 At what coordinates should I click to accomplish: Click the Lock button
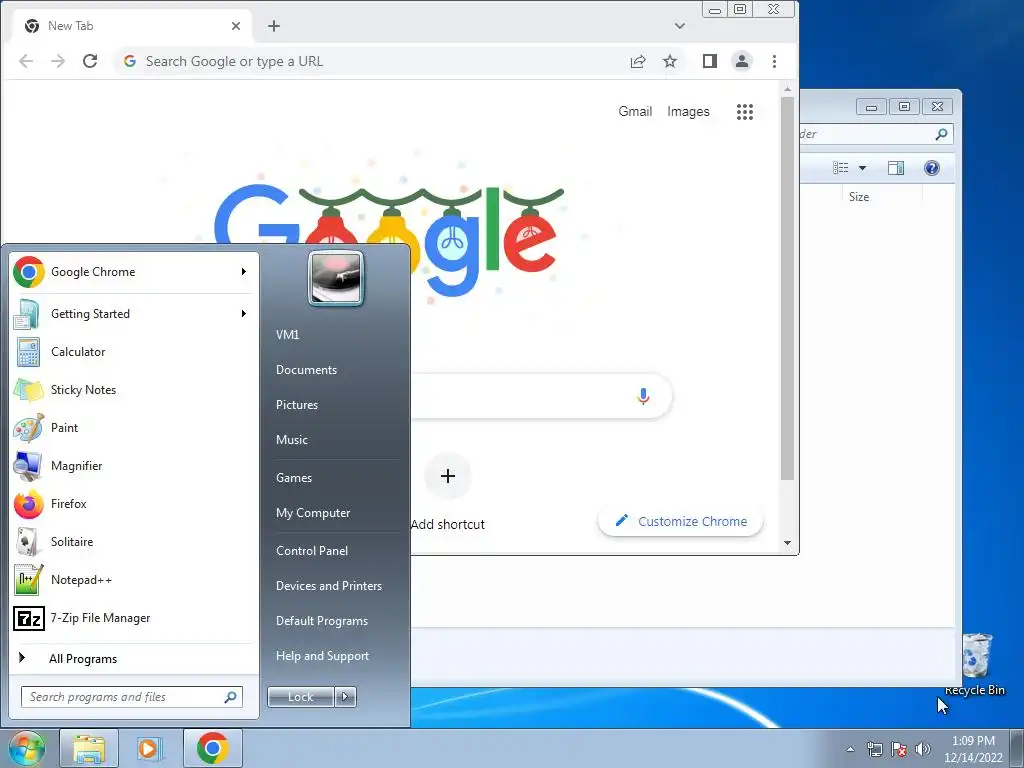(x=300, y=697)
